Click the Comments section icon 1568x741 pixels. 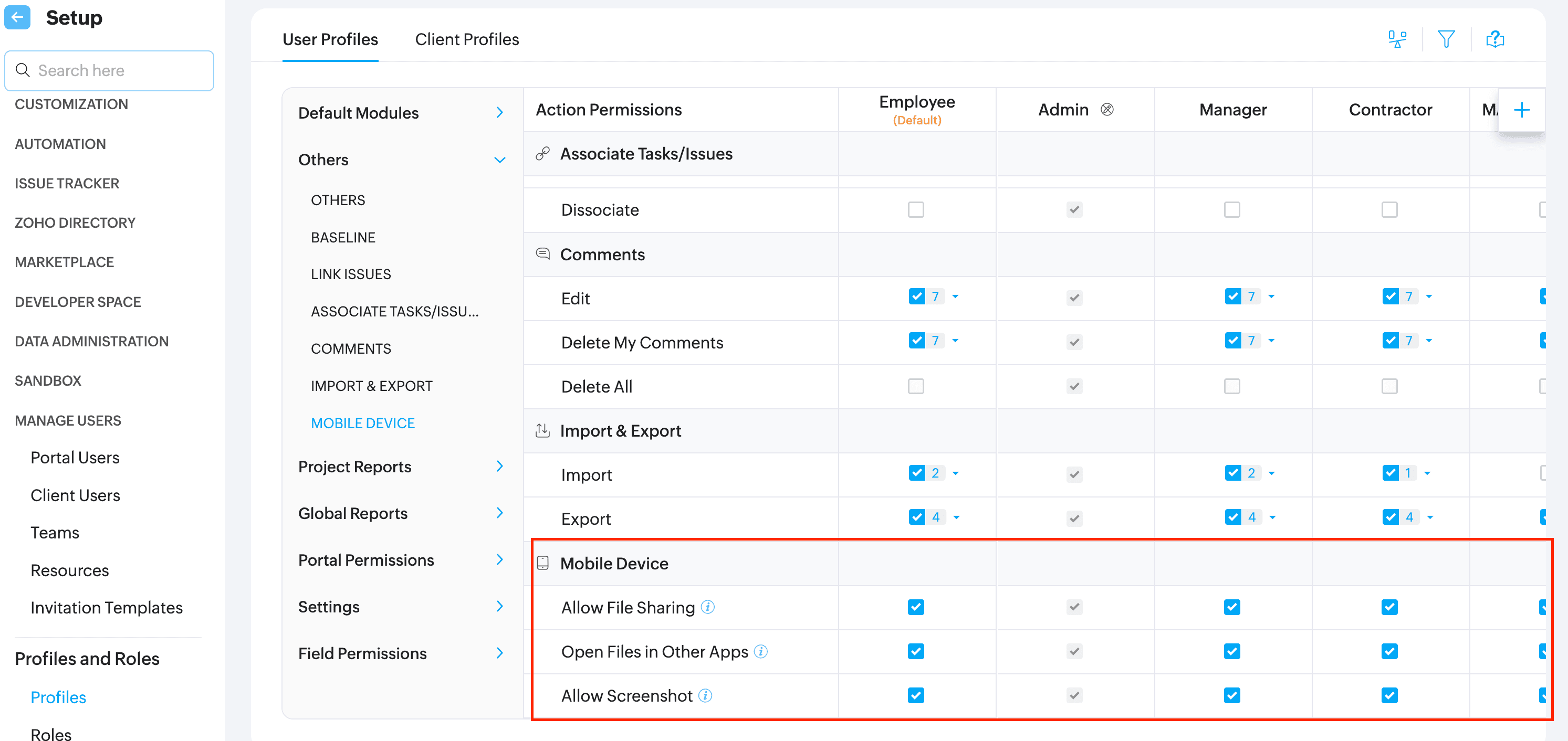pyautogui.click(x=542, y=253)
